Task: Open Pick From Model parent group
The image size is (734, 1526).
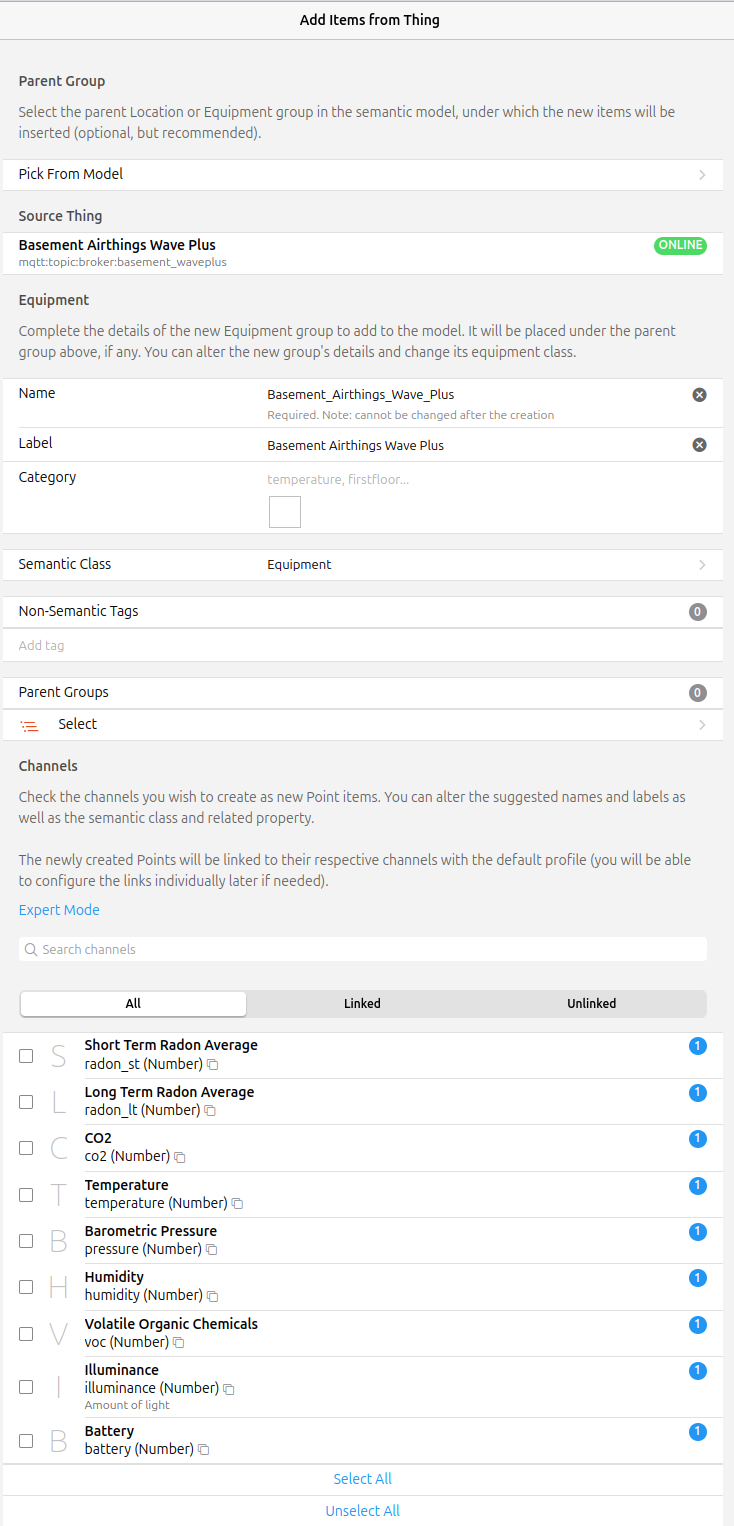Action: point(362,175)
